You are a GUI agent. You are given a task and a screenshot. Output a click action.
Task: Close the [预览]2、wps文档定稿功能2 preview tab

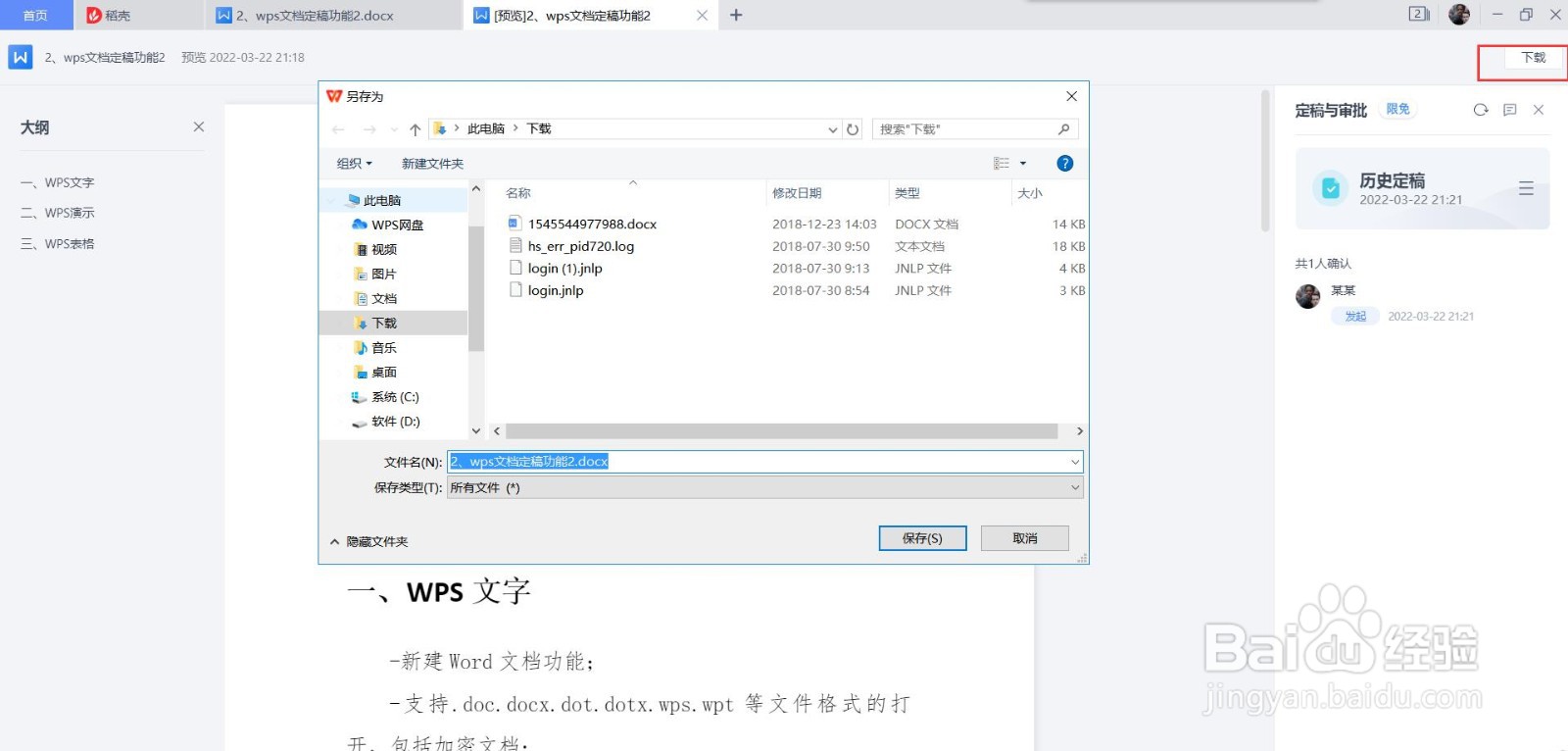702,16
